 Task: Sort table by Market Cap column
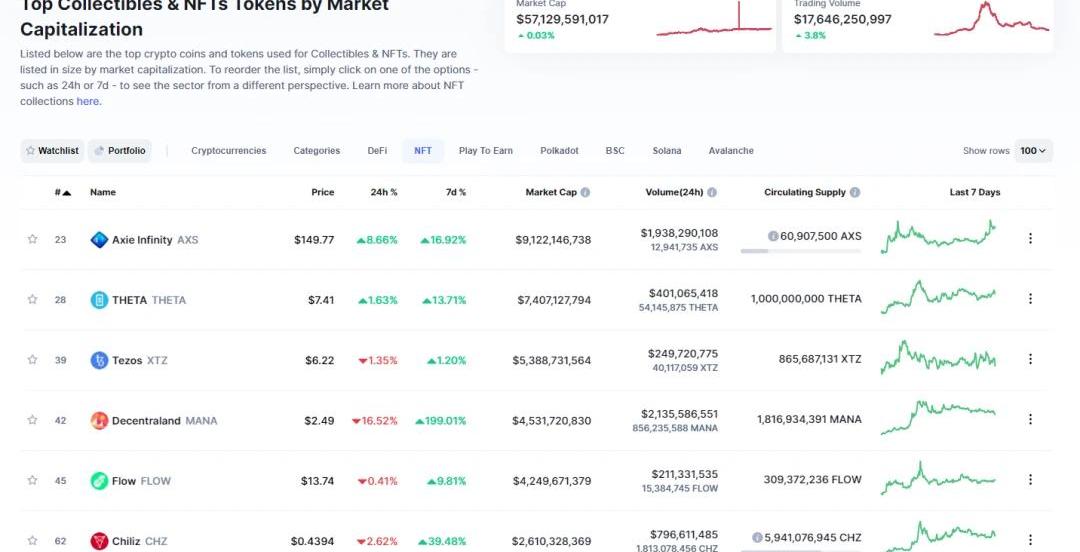(551, 192)
